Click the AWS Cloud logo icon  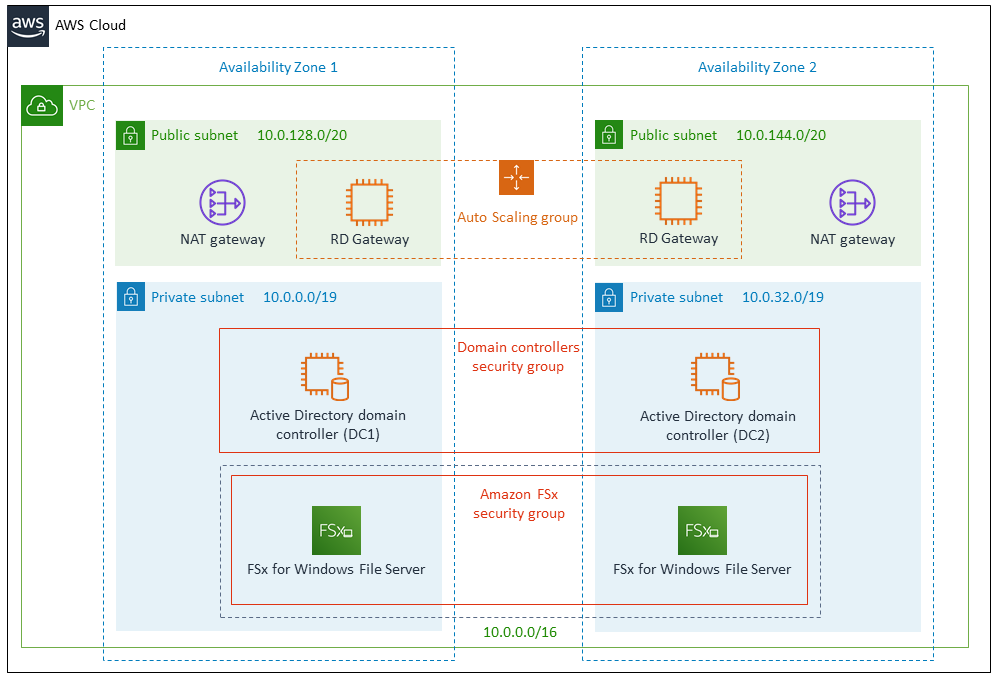28,25
